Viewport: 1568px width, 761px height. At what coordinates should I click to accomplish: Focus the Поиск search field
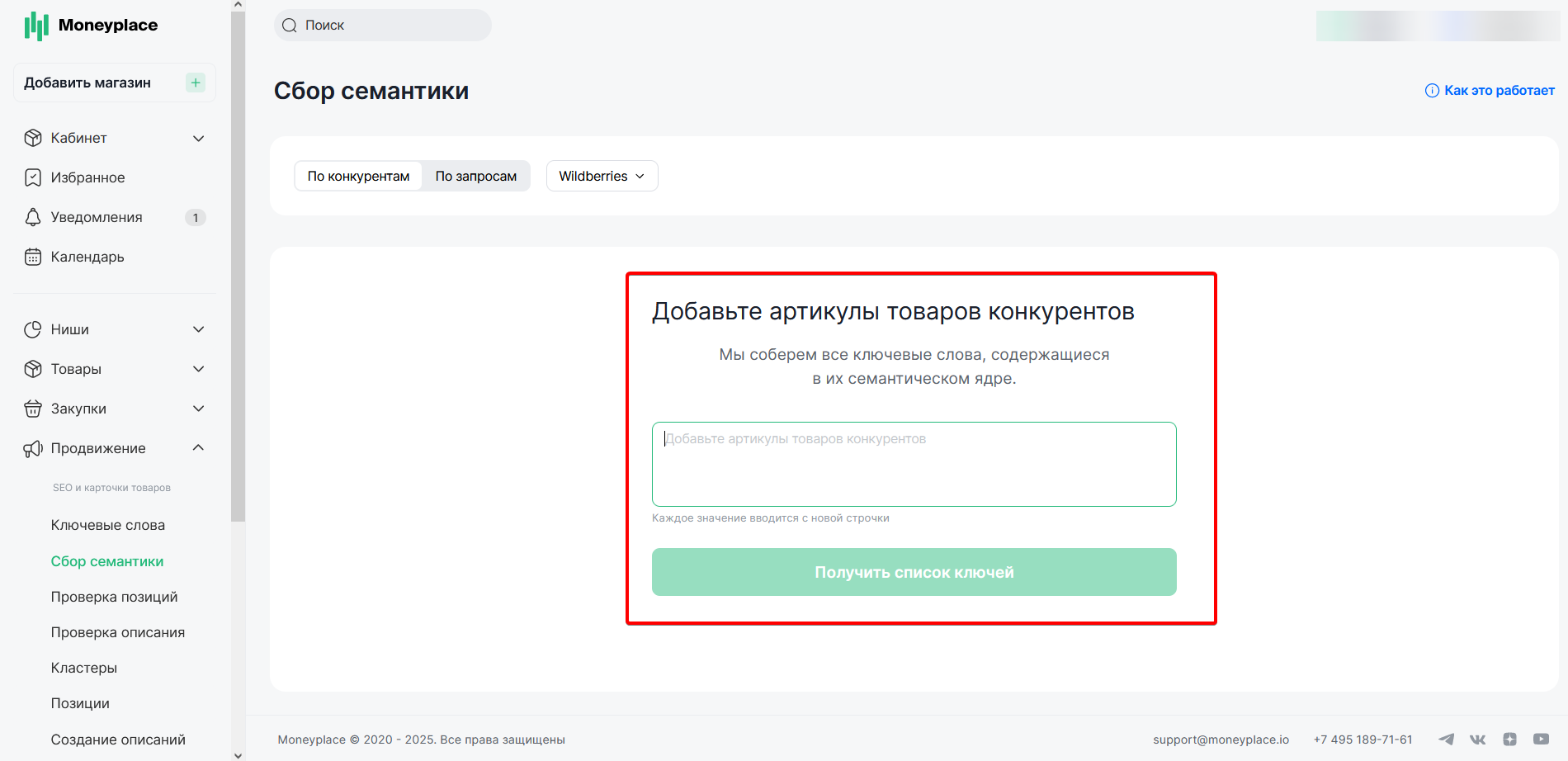coord(383,26)
